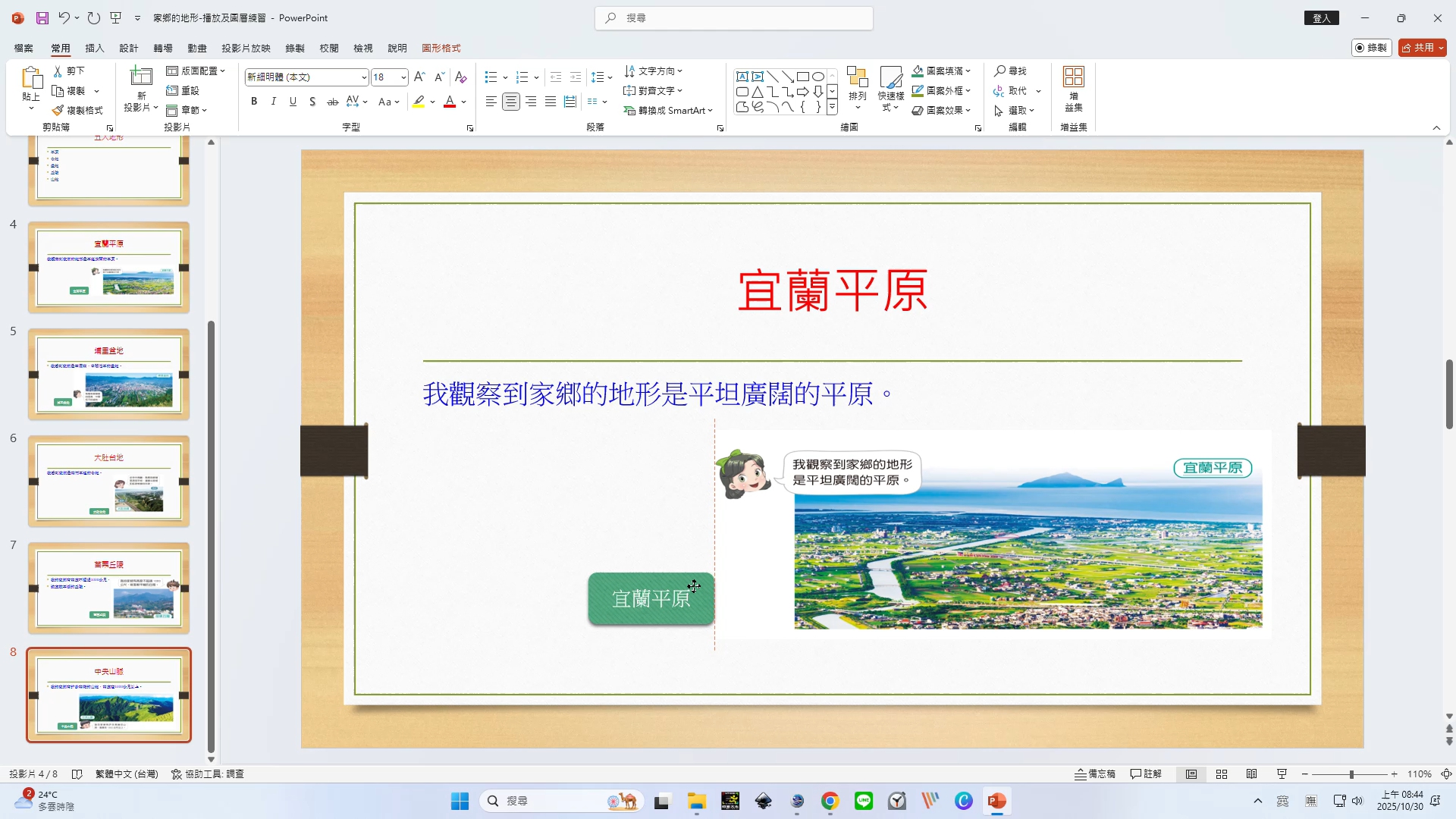Expand the font name combo box
The width and height of the screenshot is (1456, 819).
pos(364,77)
